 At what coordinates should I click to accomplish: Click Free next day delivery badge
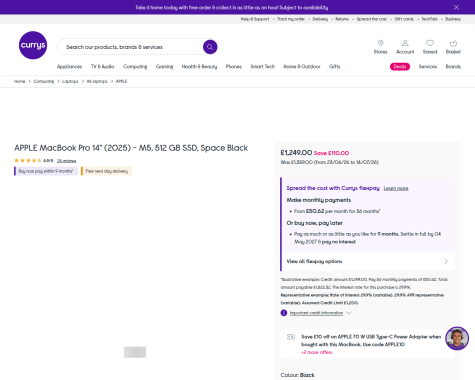pos(107,171)
